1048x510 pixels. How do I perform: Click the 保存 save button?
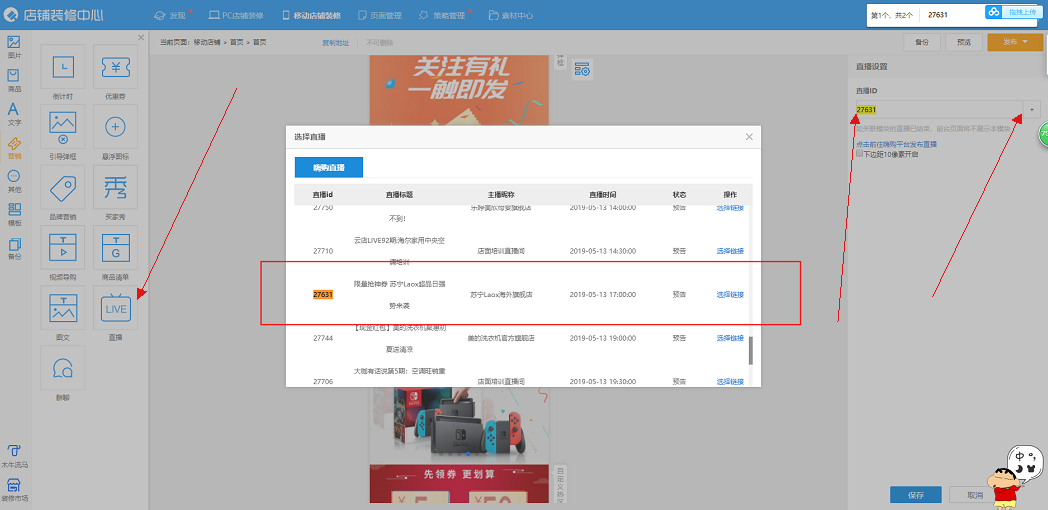(x=916, y=495)
